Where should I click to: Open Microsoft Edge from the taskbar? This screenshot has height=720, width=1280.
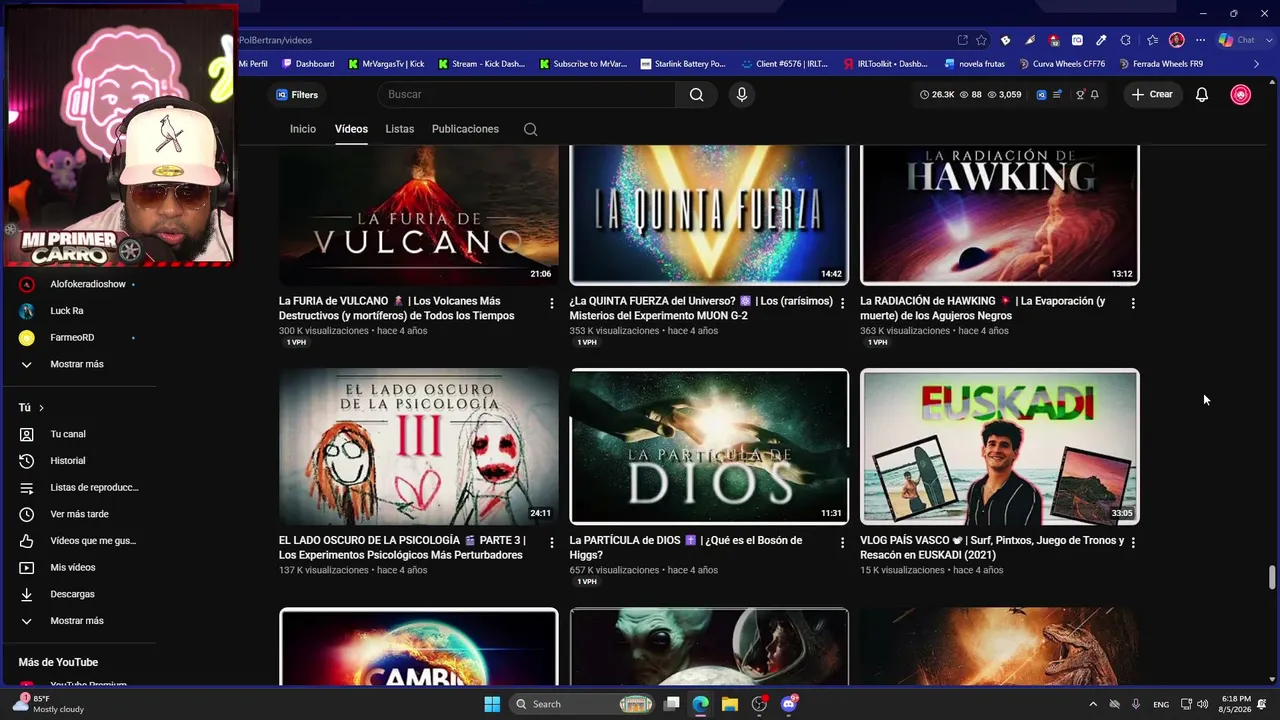(x=700, y=704)
